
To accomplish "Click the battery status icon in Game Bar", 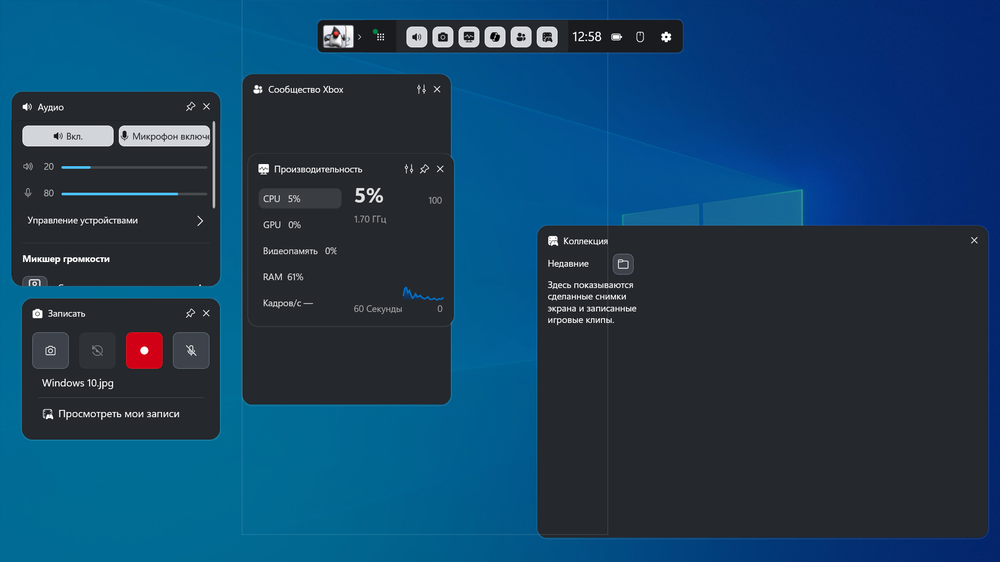I will point(616,37).
